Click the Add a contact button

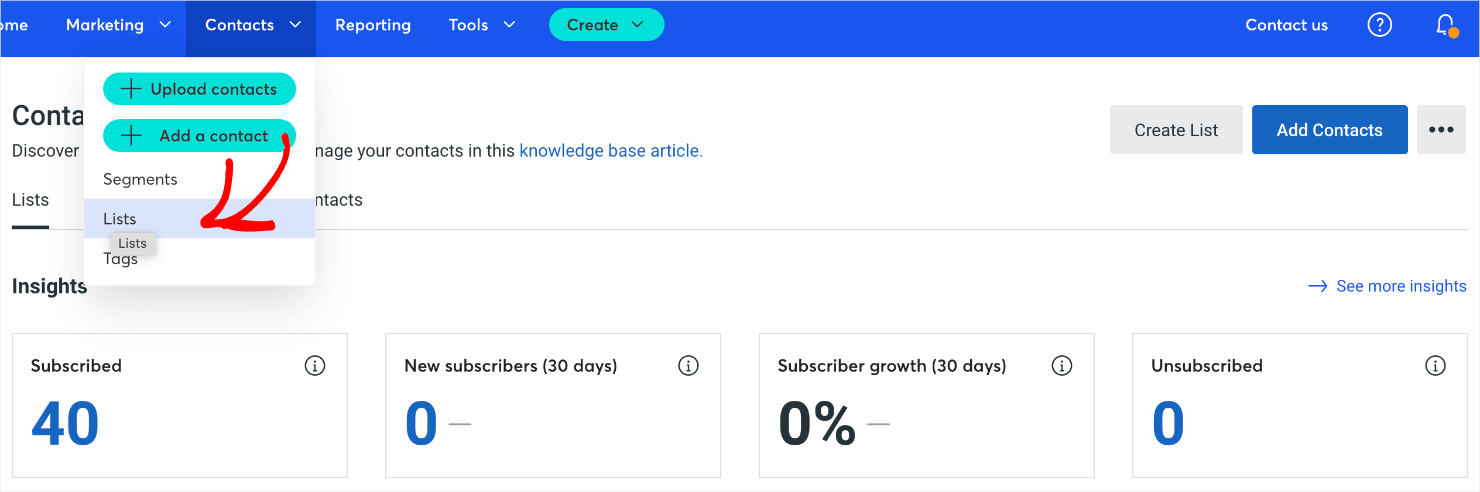(199, 136)
